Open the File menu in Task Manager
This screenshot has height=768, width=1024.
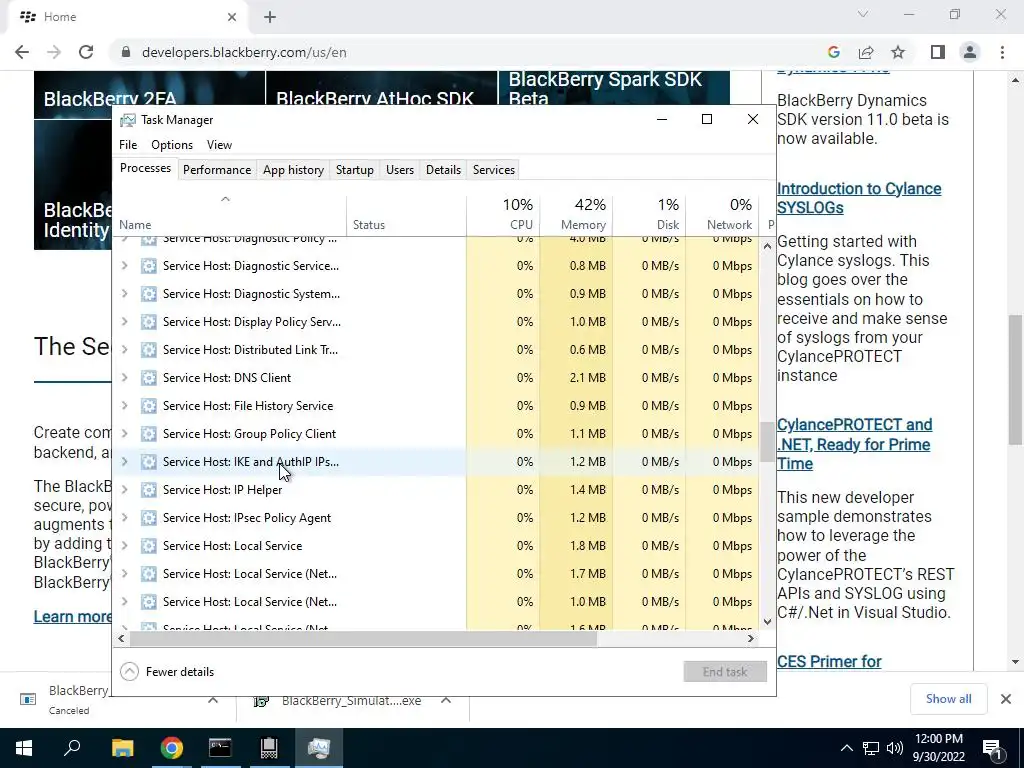pyautogui.click(x=128, y=144)
